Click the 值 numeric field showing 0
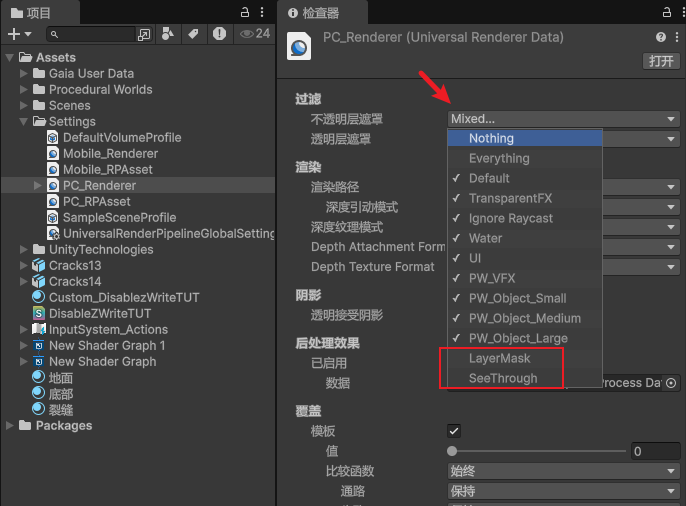The width and height of the screenshot is (686, 506). point(655,451)
